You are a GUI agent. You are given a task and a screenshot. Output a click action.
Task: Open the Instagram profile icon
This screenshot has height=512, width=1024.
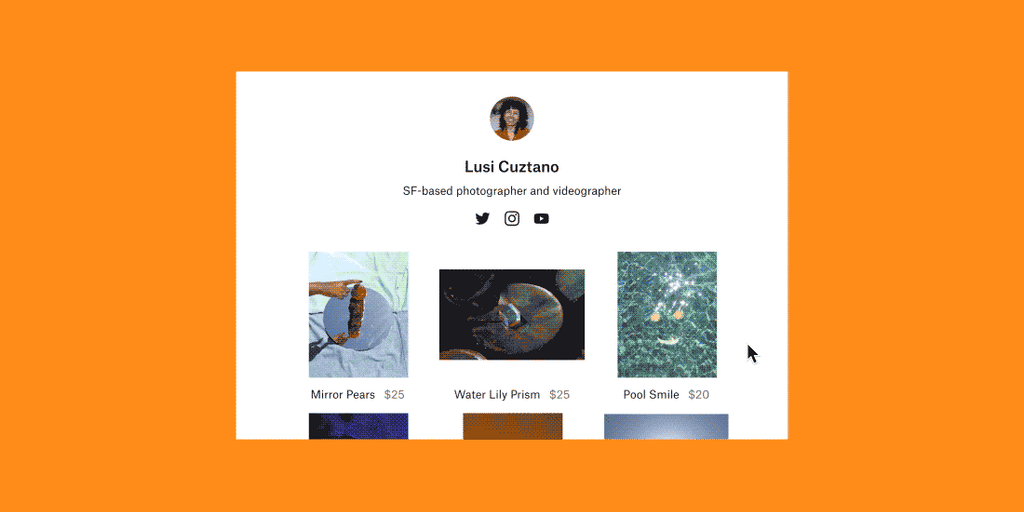(512, 219)
